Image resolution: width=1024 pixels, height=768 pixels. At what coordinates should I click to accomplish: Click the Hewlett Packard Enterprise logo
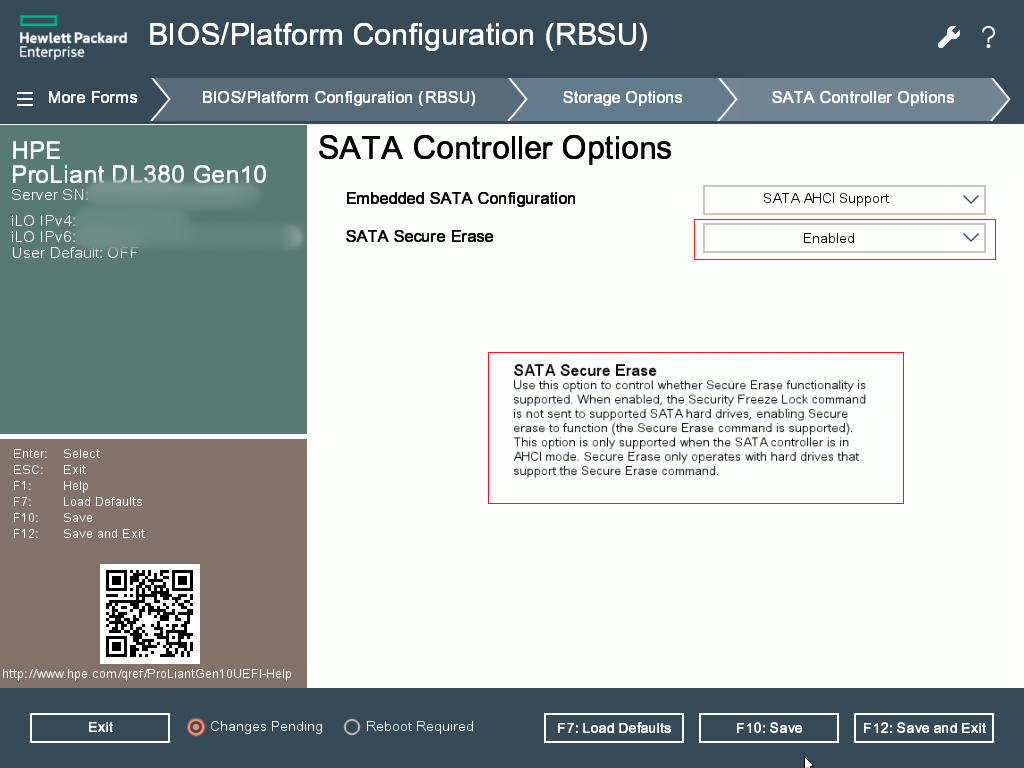tap(71, 37)
